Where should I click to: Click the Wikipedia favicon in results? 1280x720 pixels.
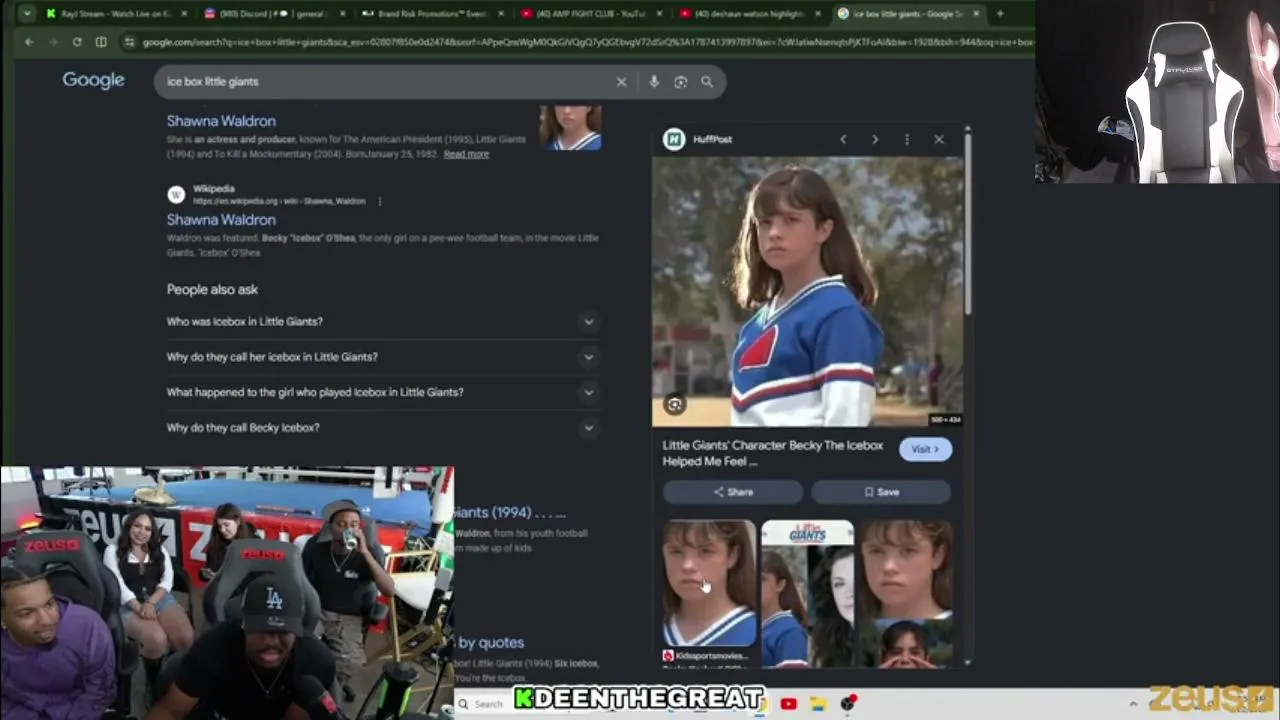176,194
